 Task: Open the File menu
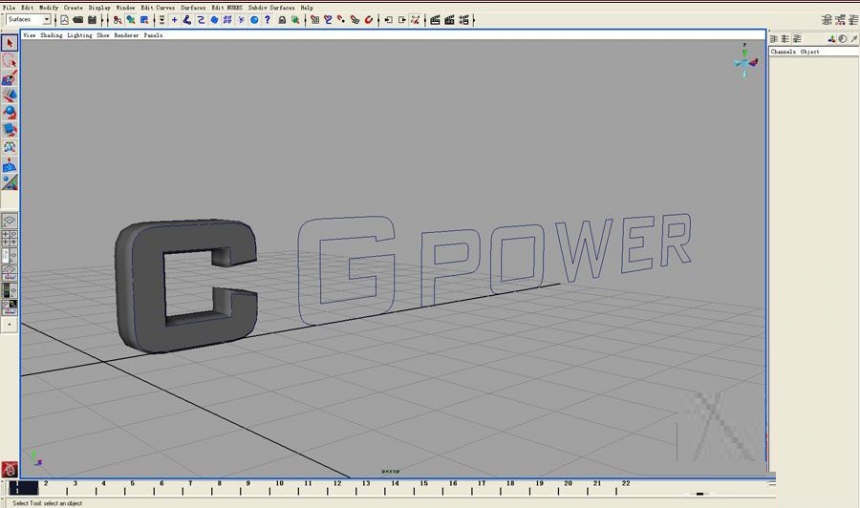9,8
